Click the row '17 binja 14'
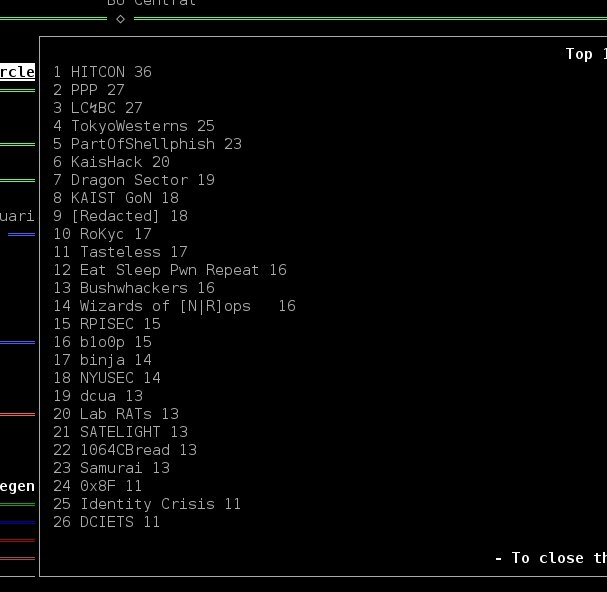This screenshot has height=592, width=607. tap(102, 360)
